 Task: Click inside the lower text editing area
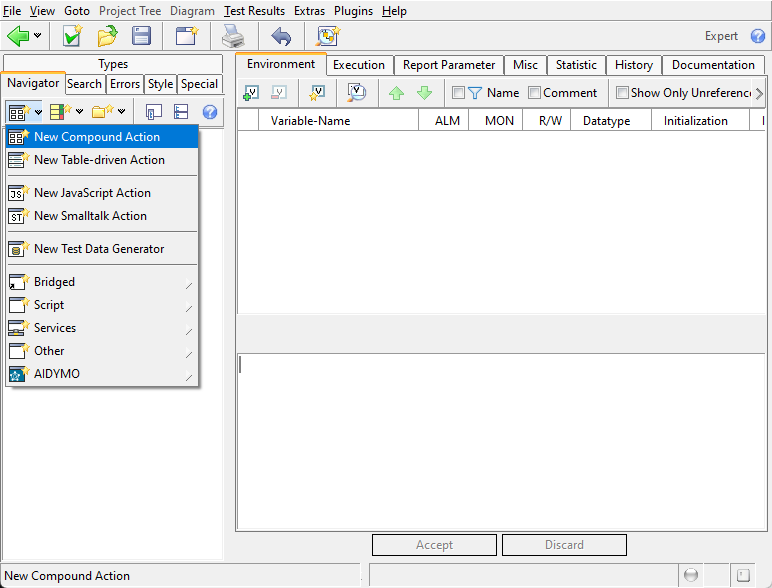[x=500, y=440]
